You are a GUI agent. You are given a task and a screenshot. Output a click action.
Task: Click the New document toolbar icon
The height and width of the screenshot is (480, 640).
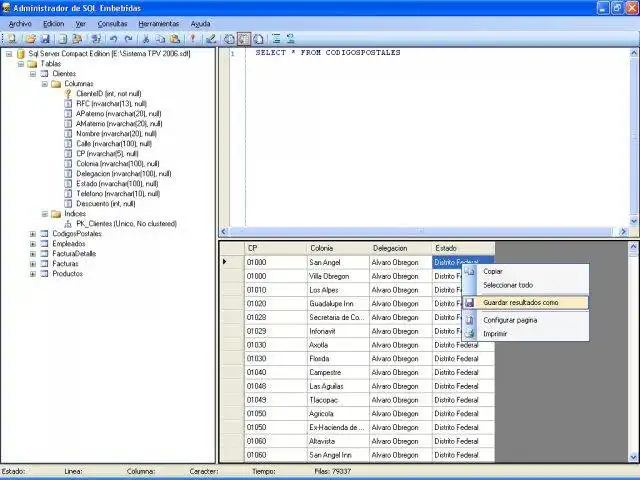(11, 39)
